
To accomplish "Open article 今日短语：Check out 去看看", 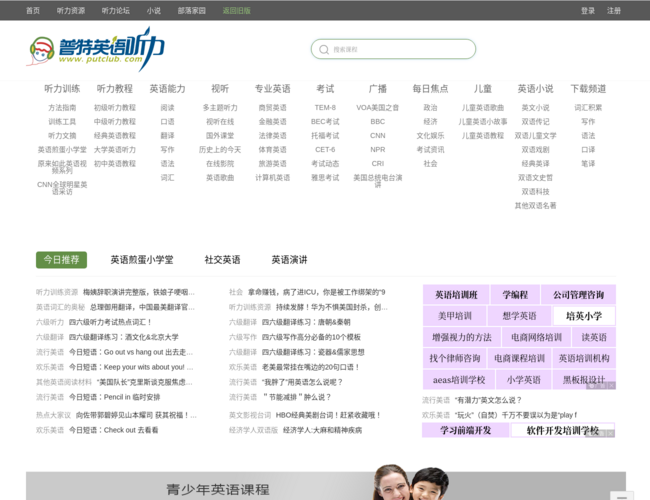I will (x=114, y=430).
